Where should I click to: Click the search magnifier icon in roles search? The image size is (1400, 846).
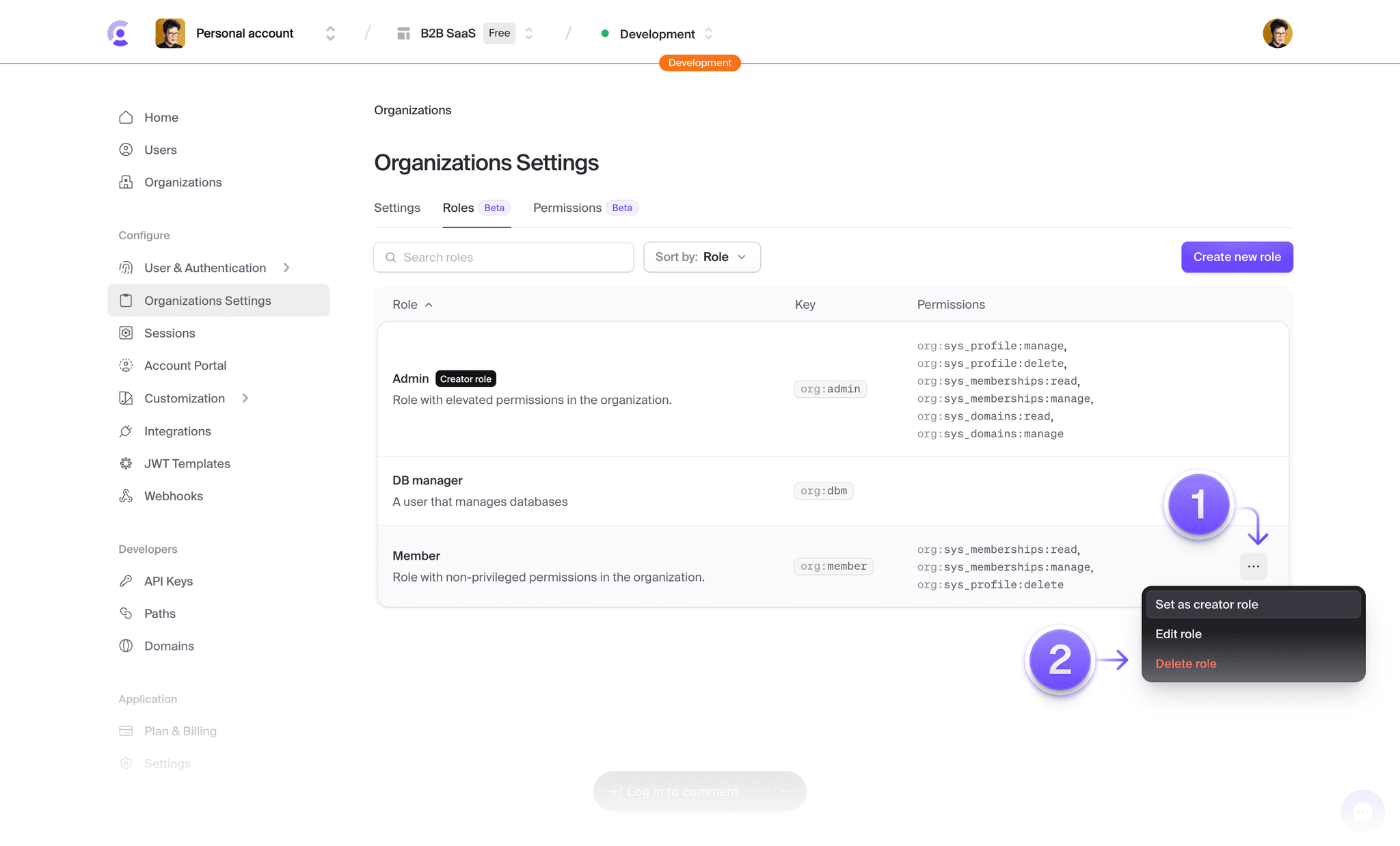point(391,258)
